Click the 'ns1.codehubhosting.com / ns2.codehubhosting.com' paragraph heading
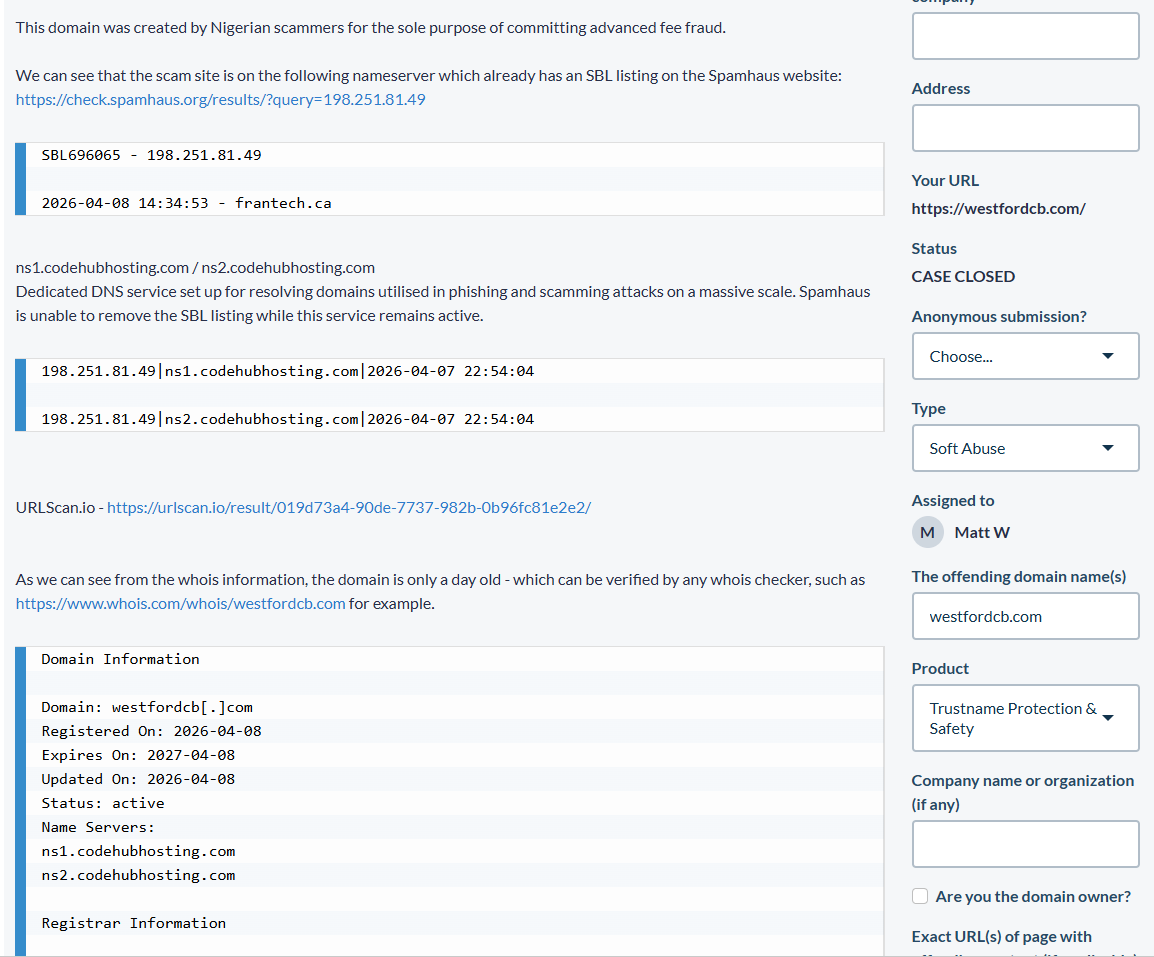 click(195, 267)
